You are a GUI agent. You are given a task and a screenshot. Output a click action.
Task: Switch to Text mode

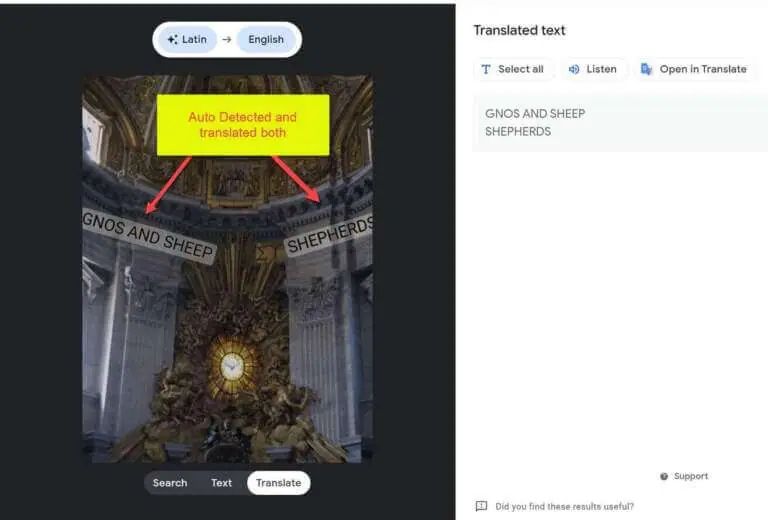coord(221,483)
